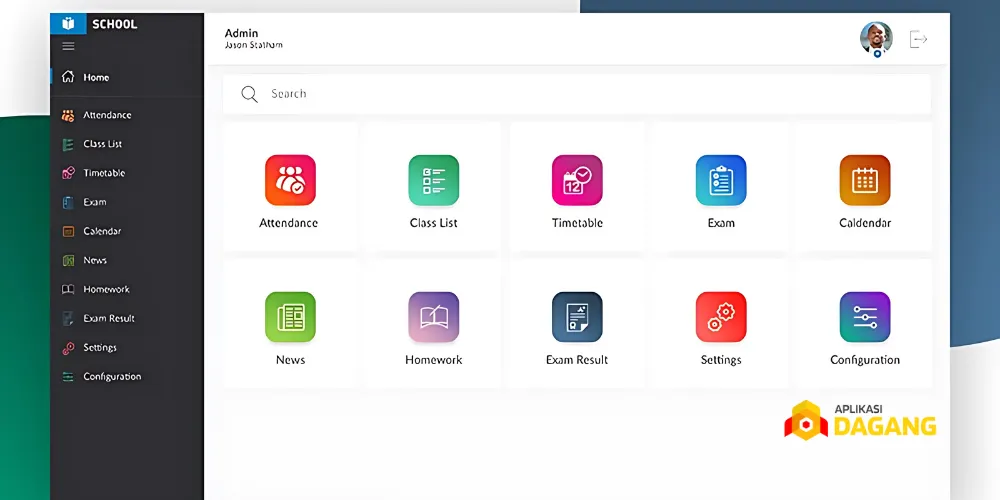Open the Configuration sliders tile

tap(865, 317)
